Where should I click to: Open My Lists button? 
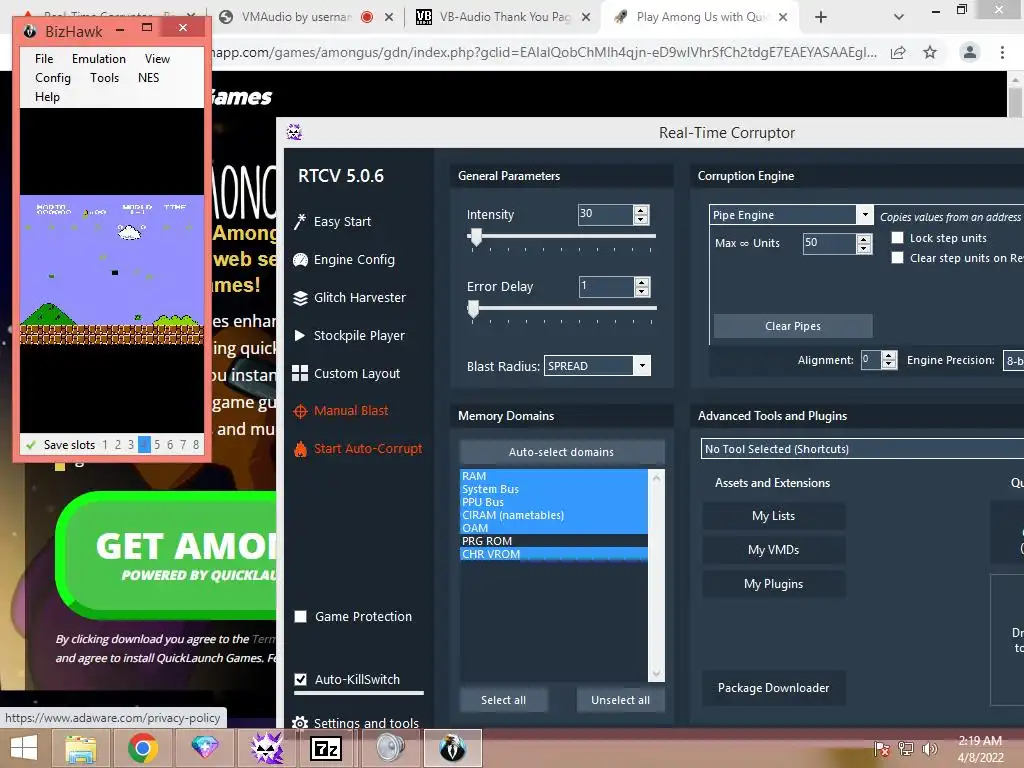tap(773, 516)
